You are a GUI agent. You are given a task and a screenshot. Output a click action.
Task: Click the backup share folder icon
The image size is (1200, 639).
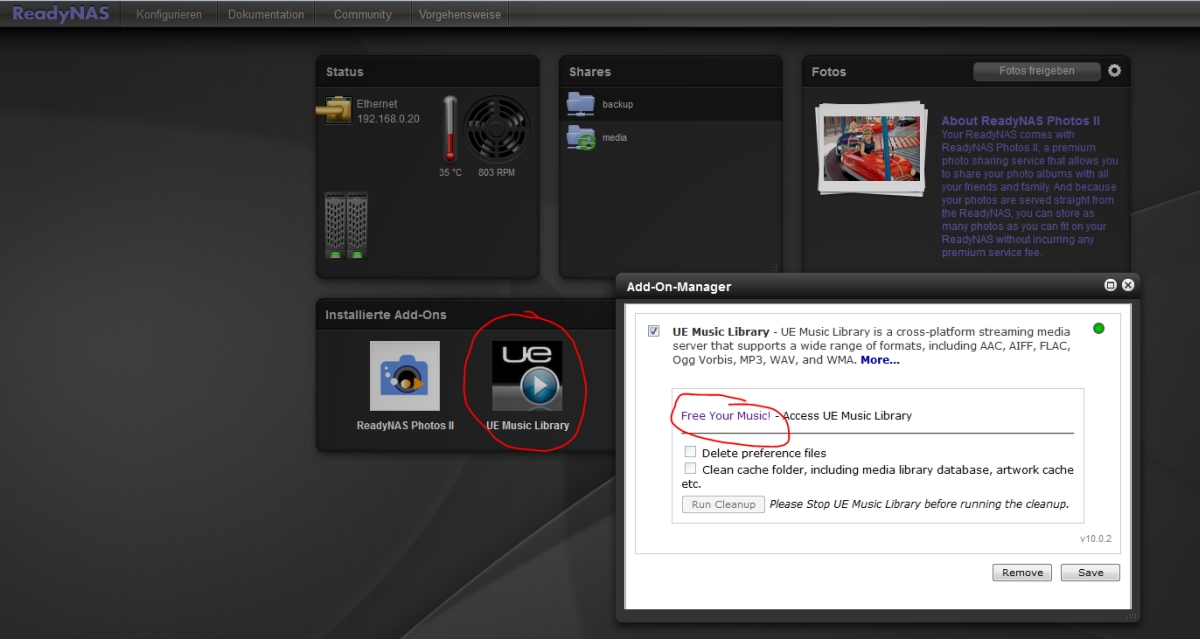580,103
